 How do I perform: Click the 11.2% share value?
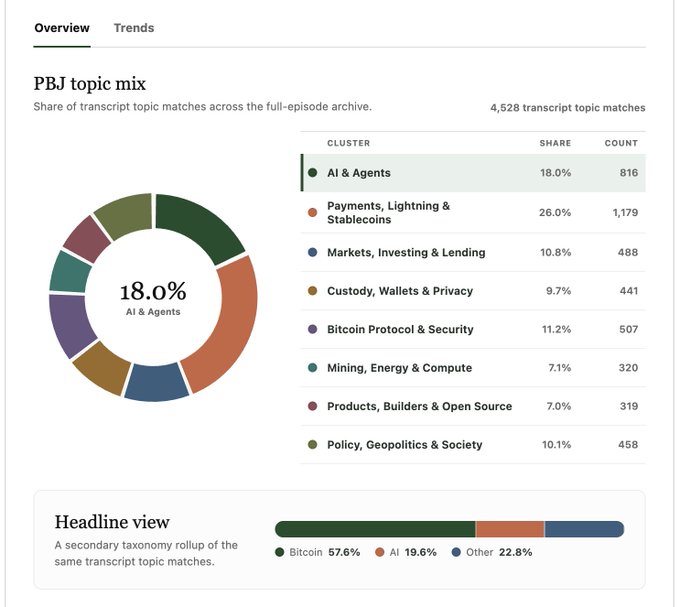tap(556, 330)
